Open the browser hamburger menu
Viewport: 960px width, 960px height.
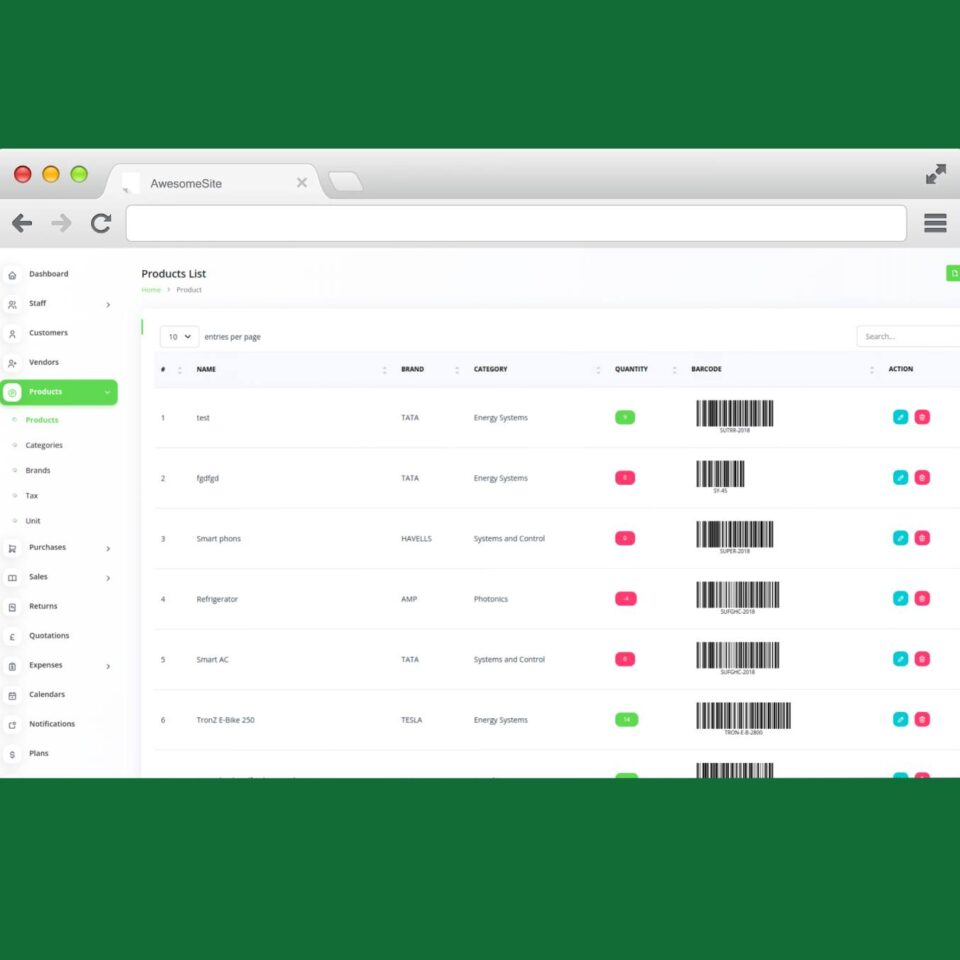(x=935, y=223)
